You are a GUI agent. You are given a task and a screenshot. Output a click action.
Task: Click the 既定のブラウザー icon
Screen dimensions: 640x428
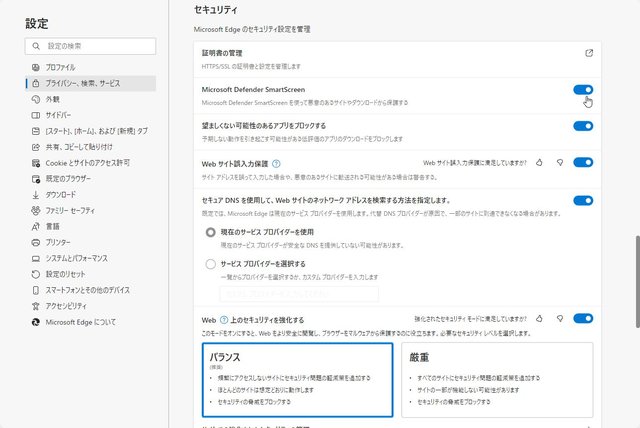[x=36, y=179]
